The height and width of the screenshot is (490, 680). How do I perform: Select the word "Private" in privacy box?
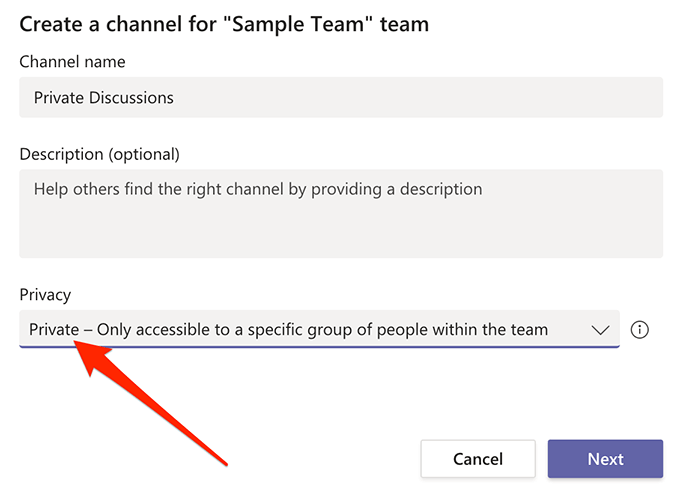click(54, 330)
